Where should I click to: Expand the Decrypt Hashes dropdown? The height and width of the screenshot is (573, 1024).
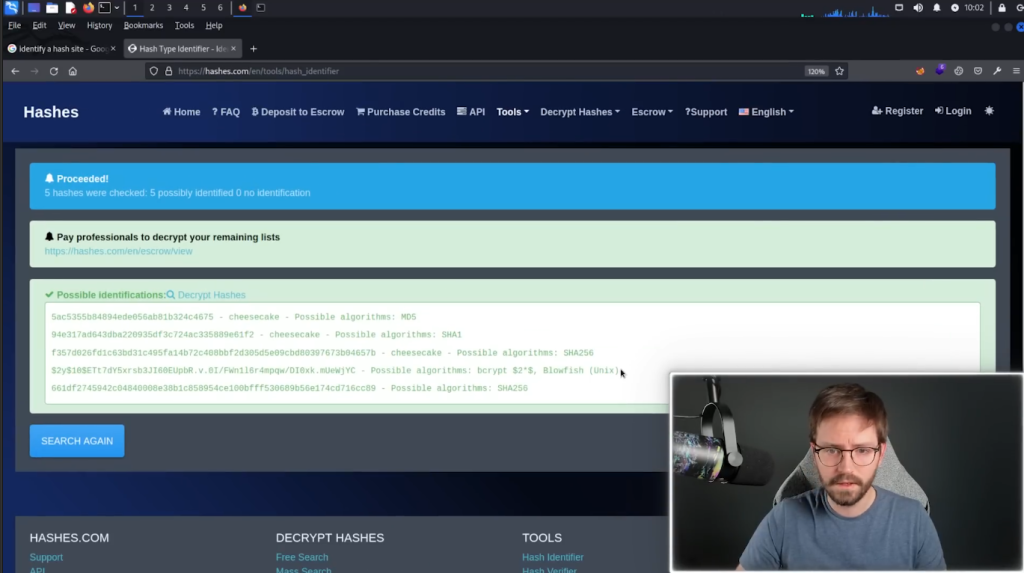tap(580, 112)
